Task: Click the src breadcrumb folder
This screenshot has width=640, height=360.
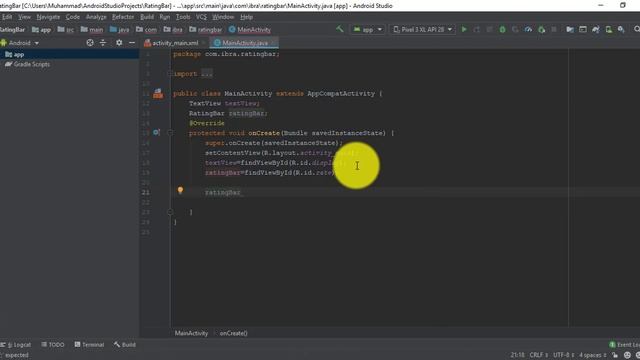Action: pyautogui.click(x=66, y=30)
